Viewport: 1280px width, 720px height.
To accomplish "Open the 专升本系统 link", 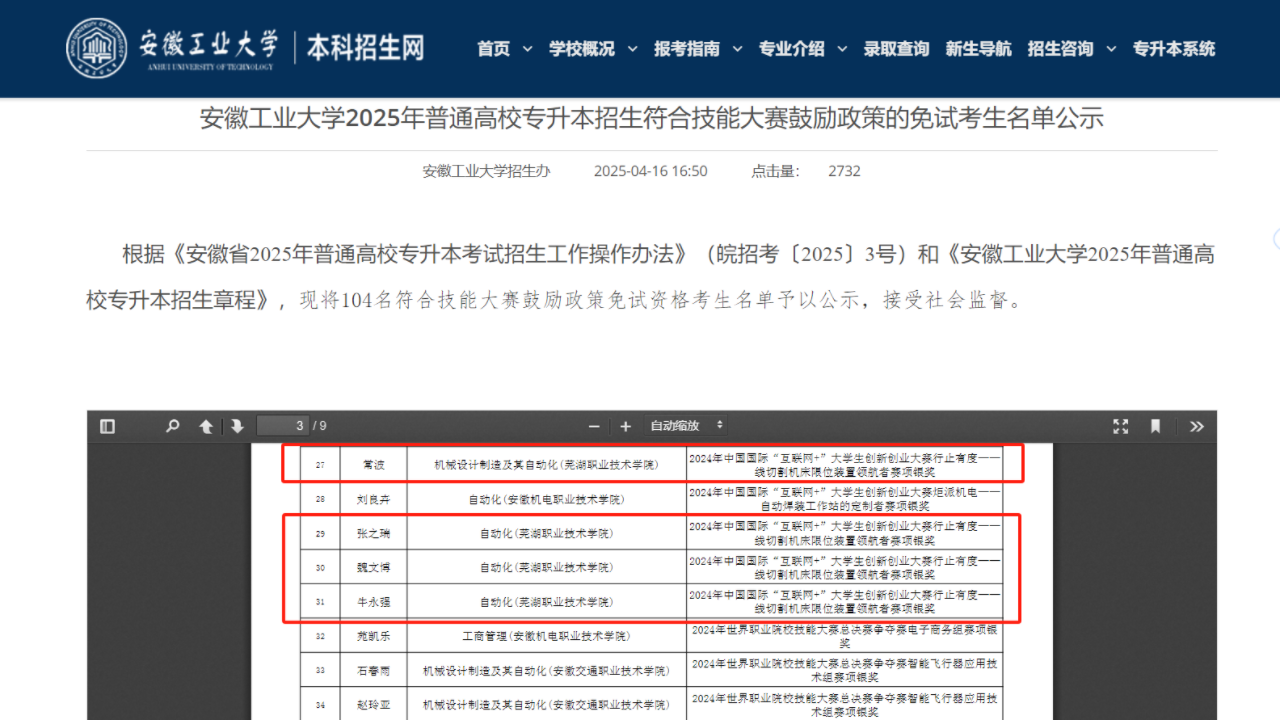I will point(1174,48).
